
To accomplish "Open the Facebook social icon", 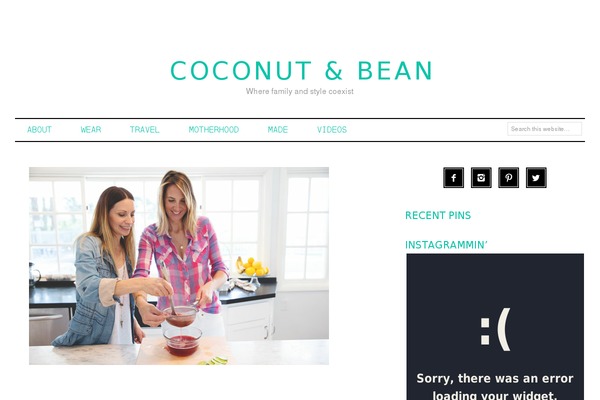I will coord(453,178).
